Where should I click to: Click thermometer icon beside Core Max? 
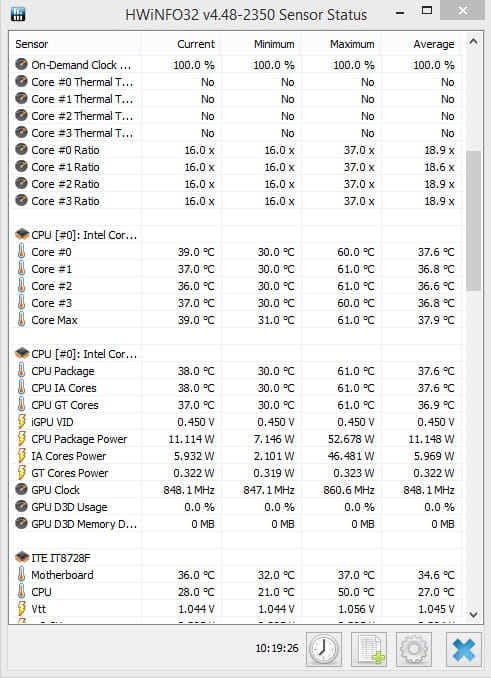[21, 320]
